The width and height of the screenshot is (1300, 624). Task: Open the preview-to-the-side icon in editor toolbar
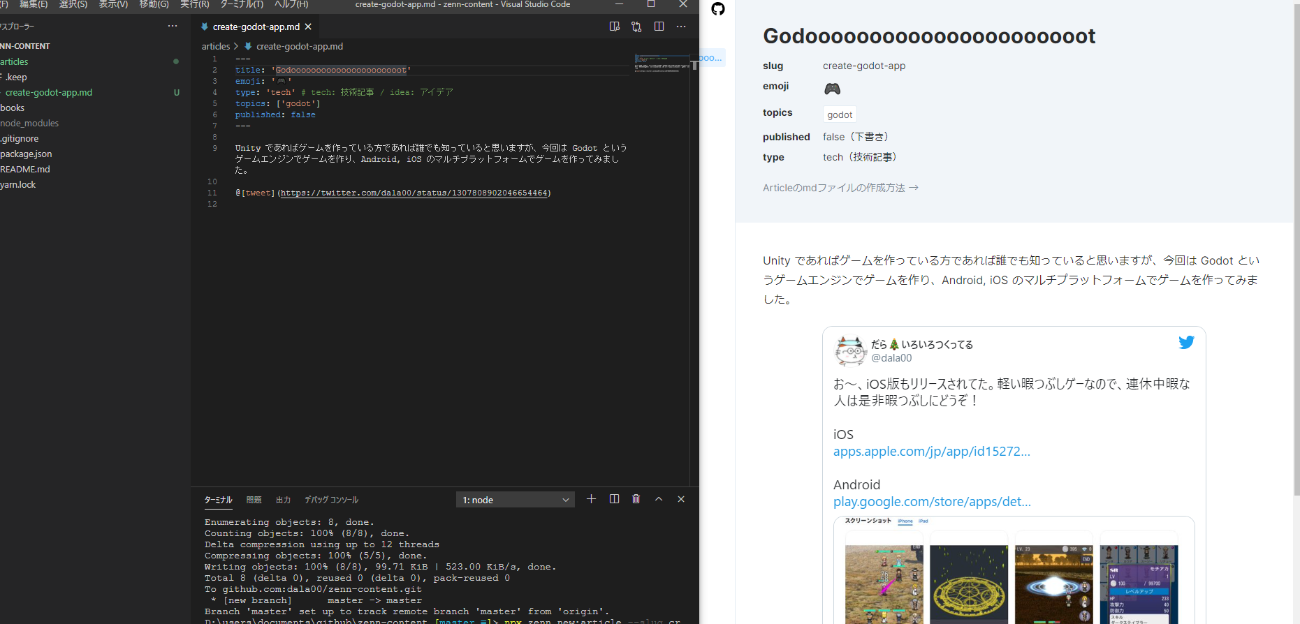pyautogui.click(x=614, y=26)
